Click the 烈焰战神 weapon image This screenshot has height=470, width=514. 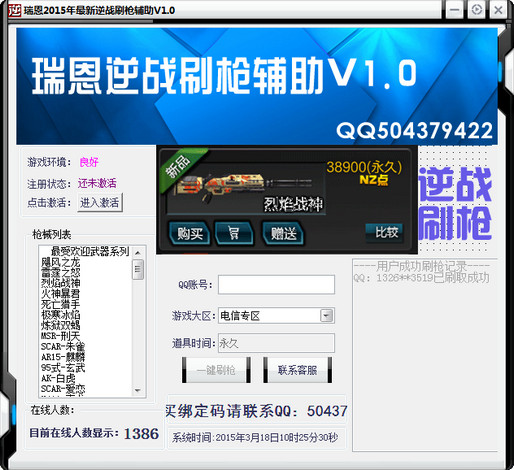(246, 189)
